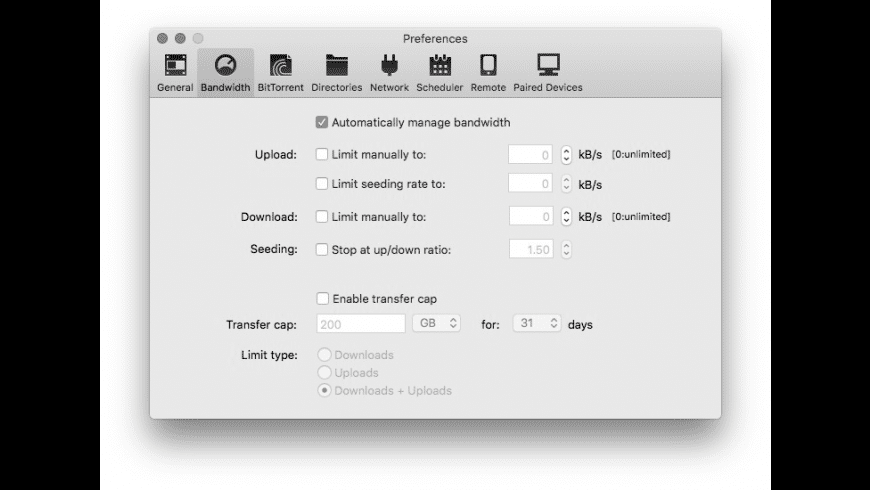Select the Bandwidth gauge icon
The width and height of the screenshot is (870, 490).
pos(225,65)
